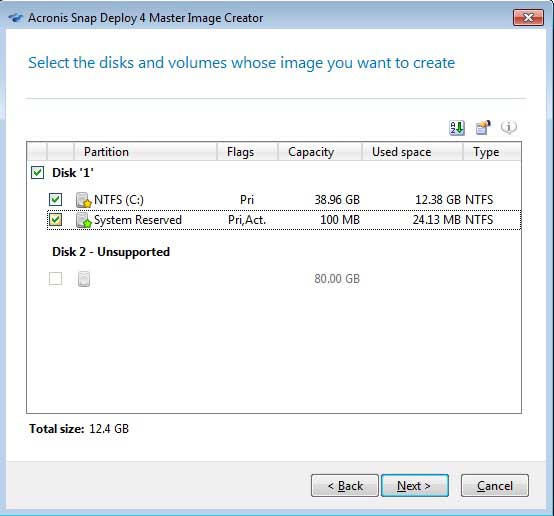Click the Pri,Act. flags cell
The width and height of the screenshot is (554, 516).
247,220
